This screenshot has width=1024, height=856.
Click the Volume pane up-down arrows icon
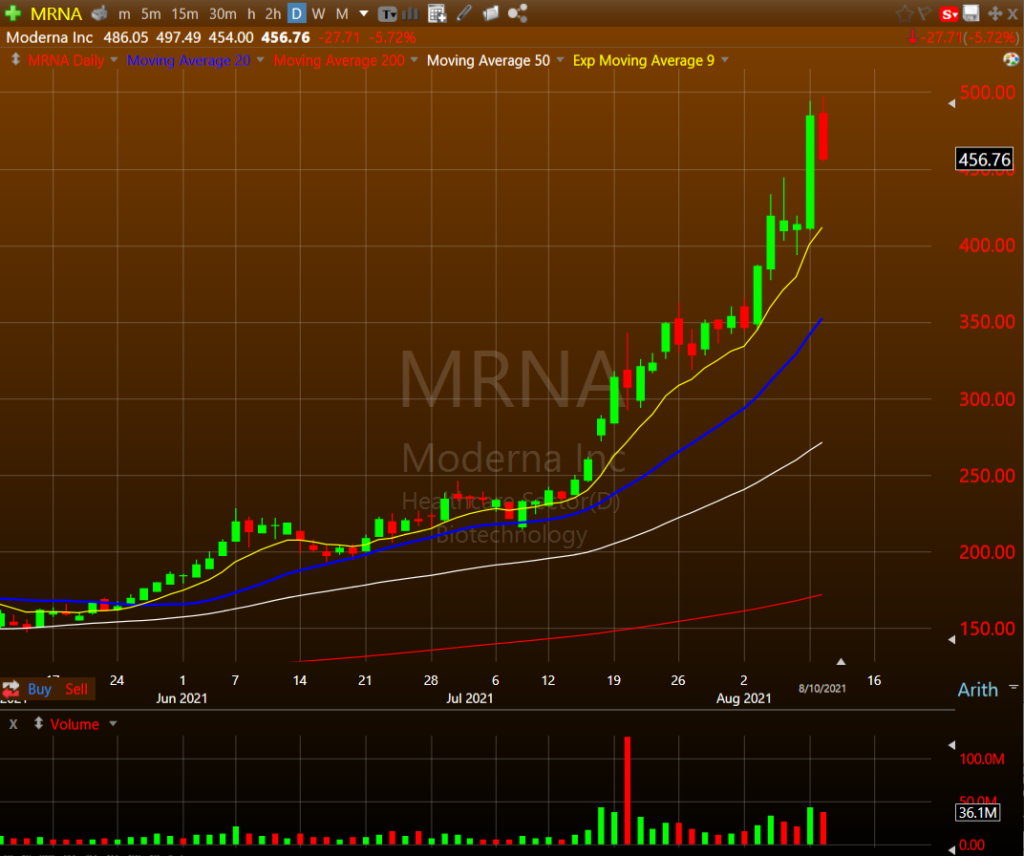[x=39, y=723]
